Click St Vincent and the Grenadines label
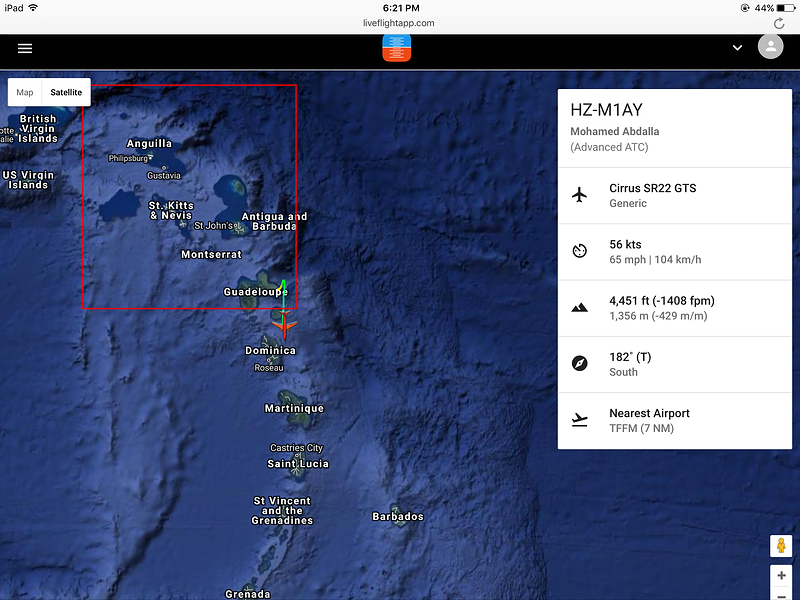 pos(282,510)
